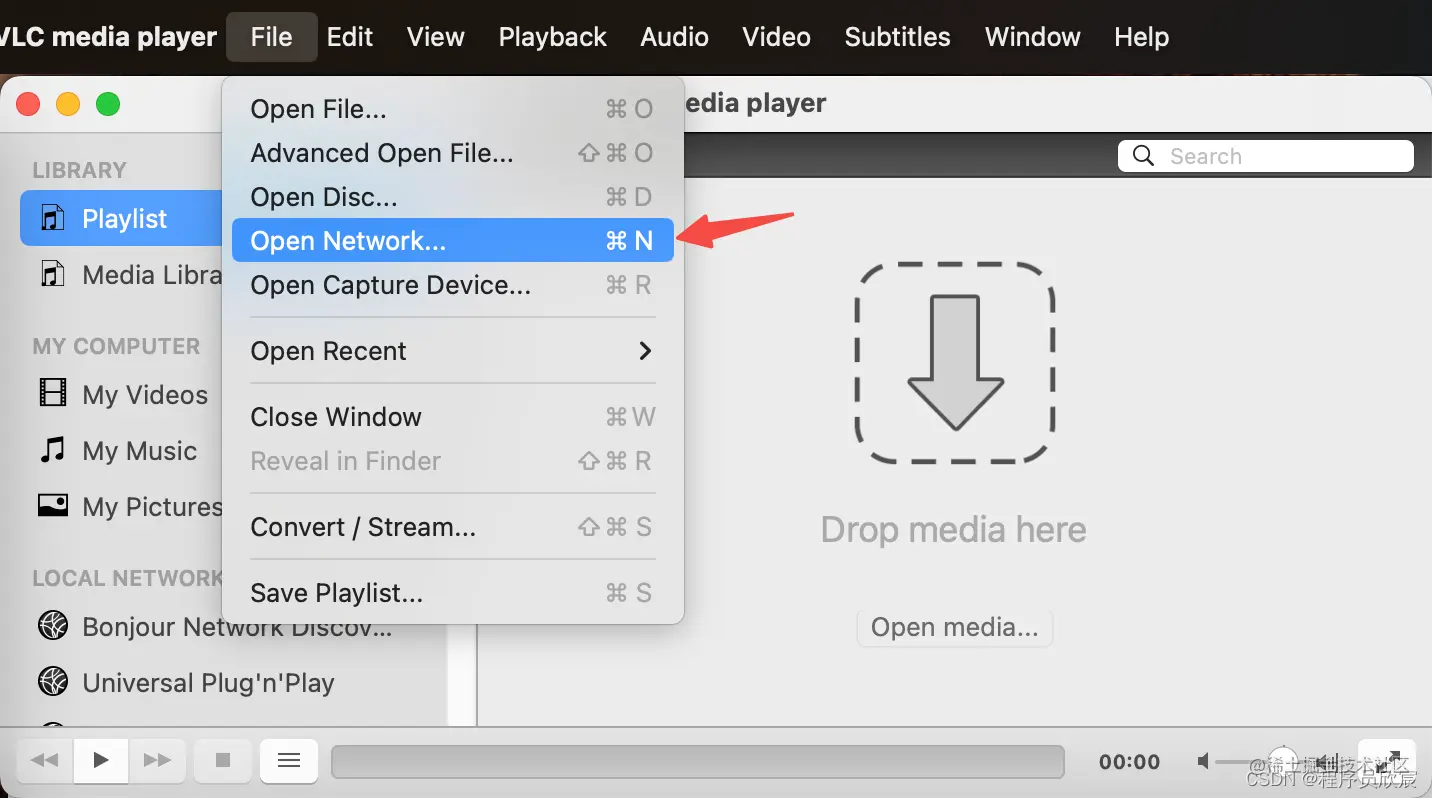Choose Open Disc... from File menu
This screenshot has width=1432, height=798.
point(453,196)
